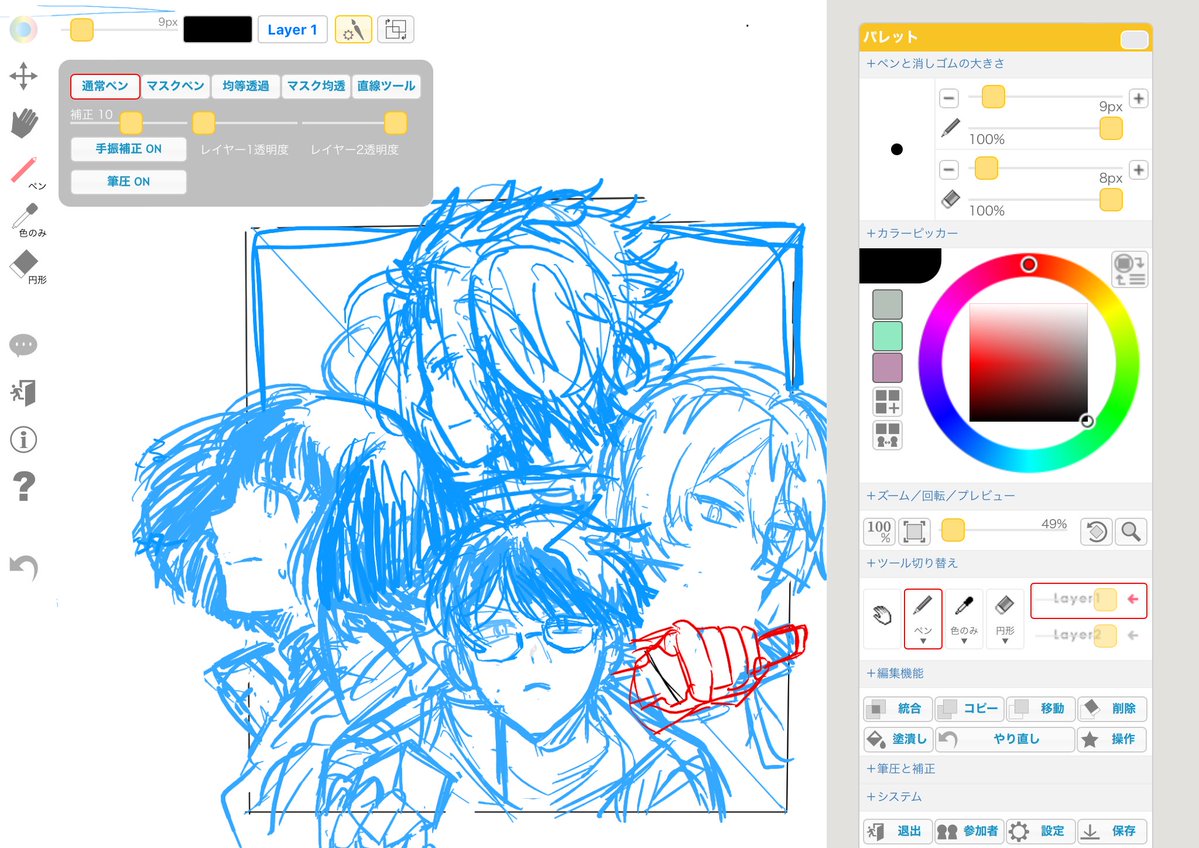
Task: Open the magnifier tool in the zoom section
Action: click(1130, 531)
